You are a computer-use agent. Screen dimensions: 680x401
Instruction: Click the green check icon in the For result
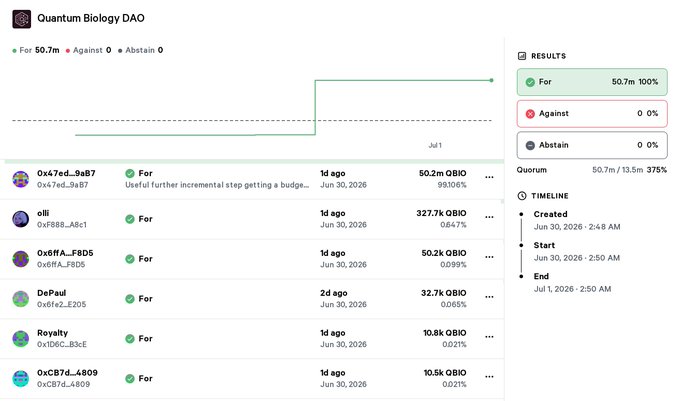pos(530,82)
